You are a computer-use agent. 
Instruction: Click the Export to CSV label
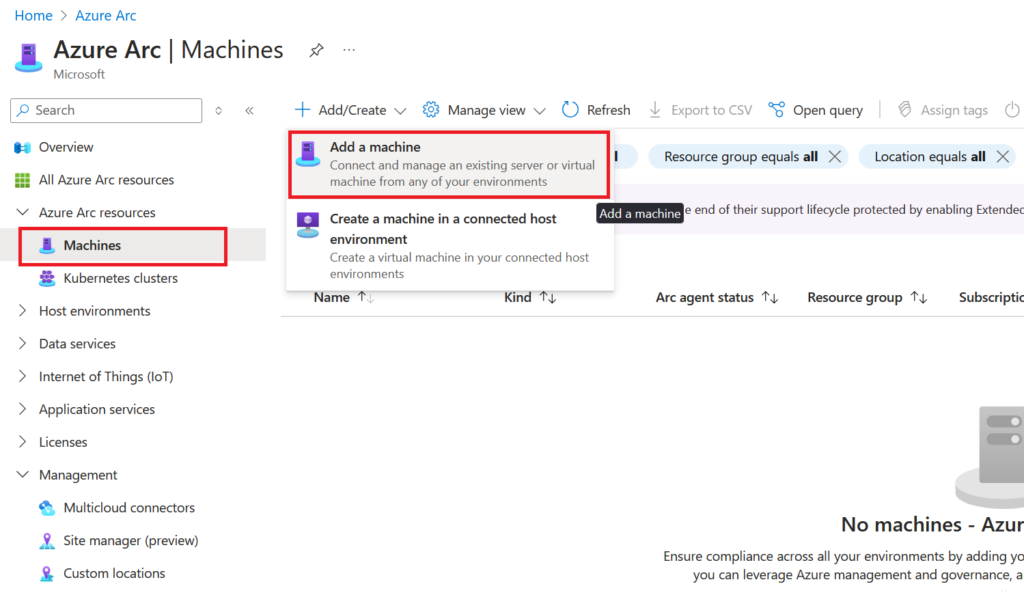pyautogui.click(x=712, y=110)
